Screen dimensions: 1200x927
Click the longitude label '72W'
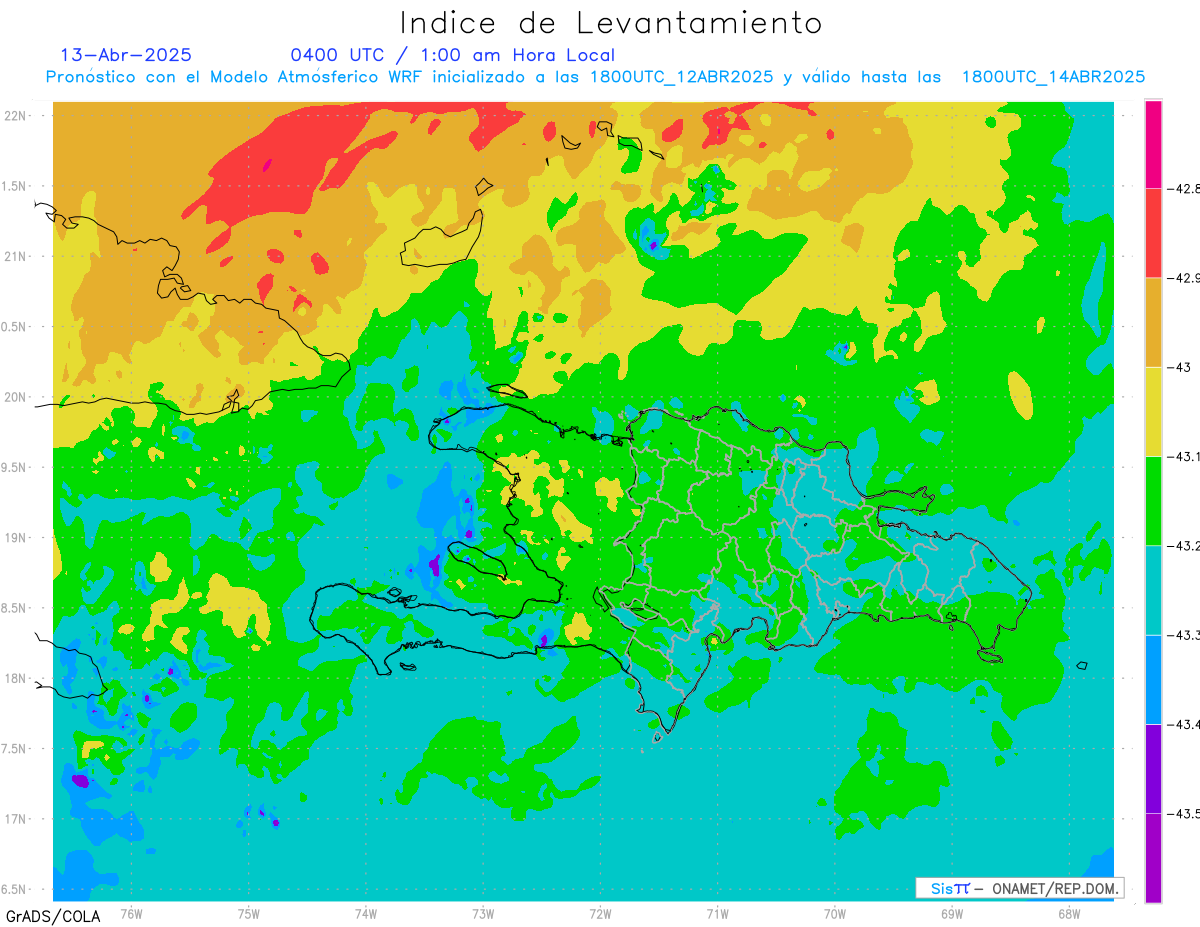point(600,913)
